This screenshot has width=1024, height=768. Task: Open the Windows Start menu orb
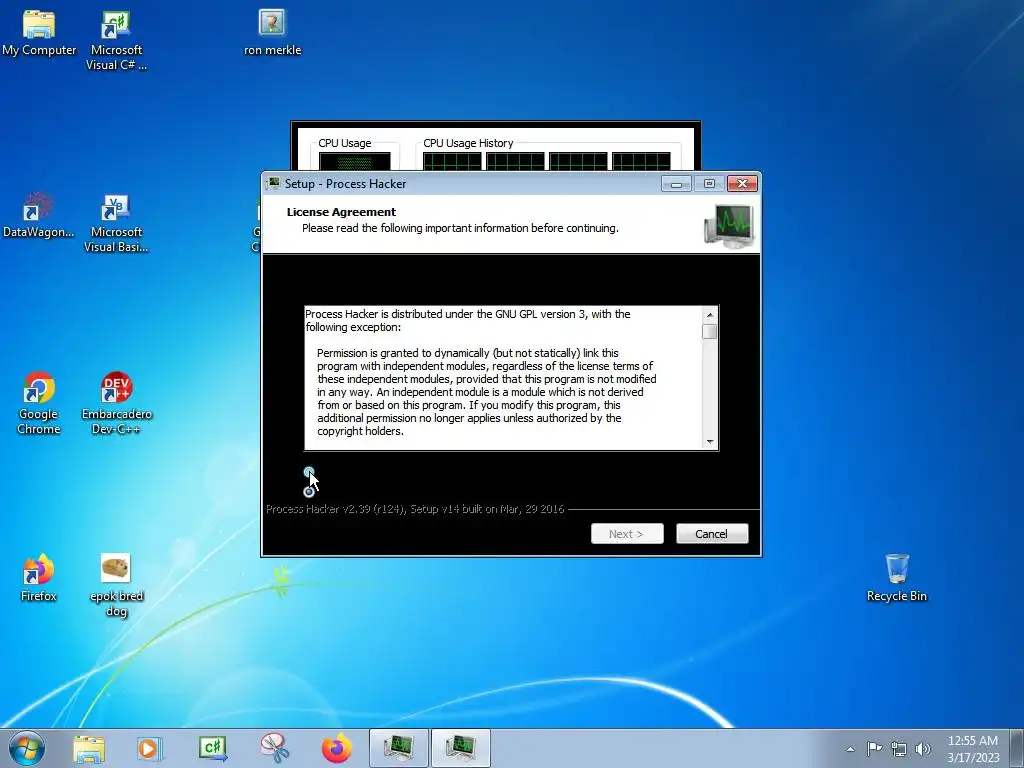(x=27, y=748)
